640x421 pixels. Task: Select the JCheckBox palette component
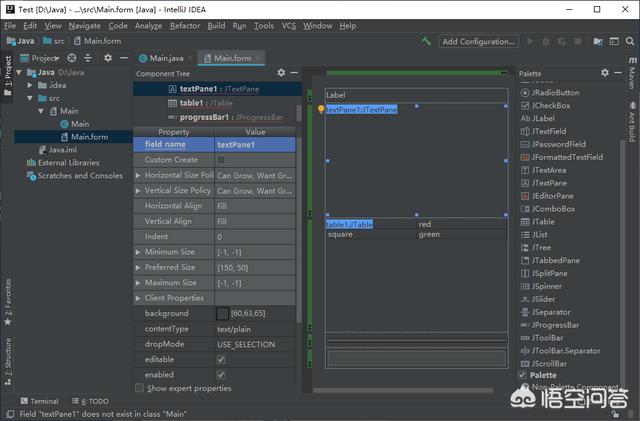tap(546, 106)
